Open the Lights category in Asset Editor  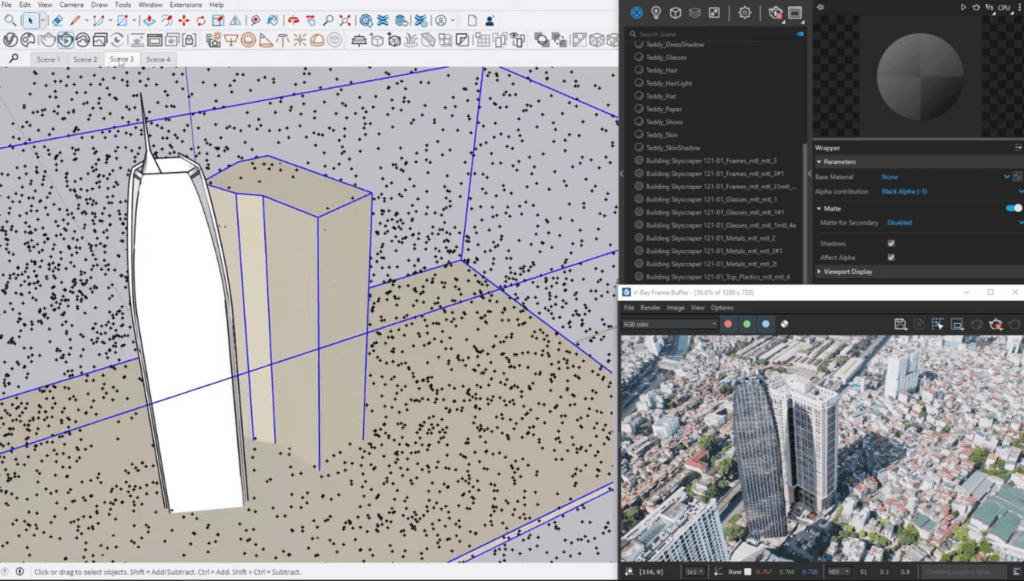coord(656,12)
